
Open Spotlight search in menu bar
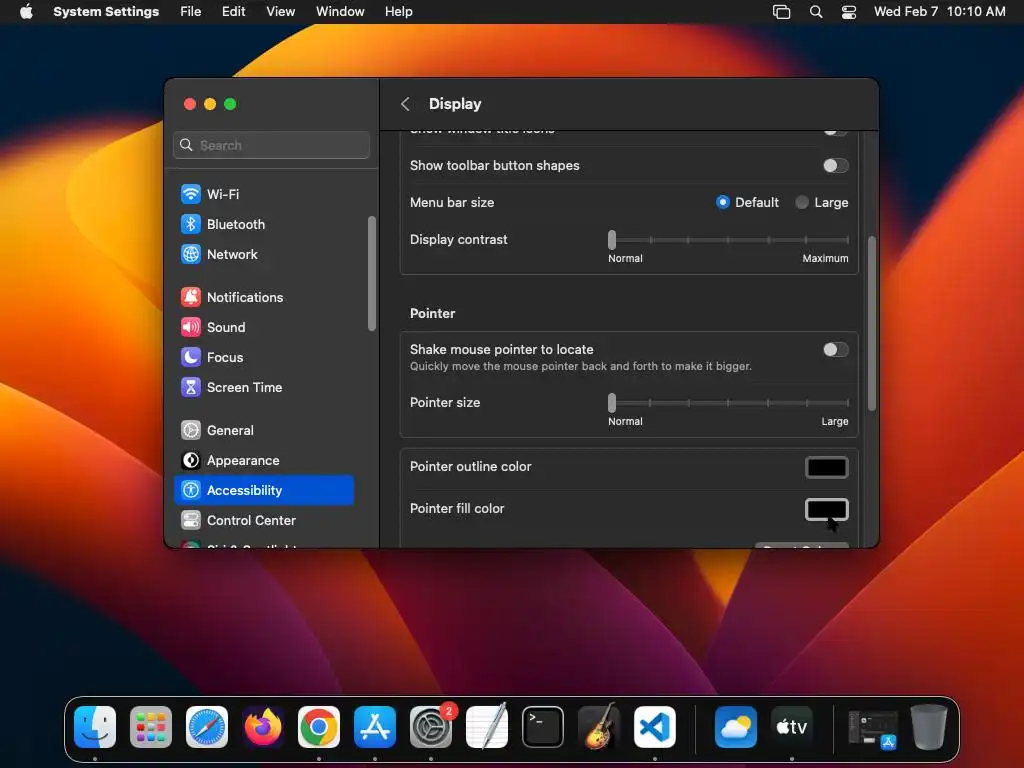point(816,12)
